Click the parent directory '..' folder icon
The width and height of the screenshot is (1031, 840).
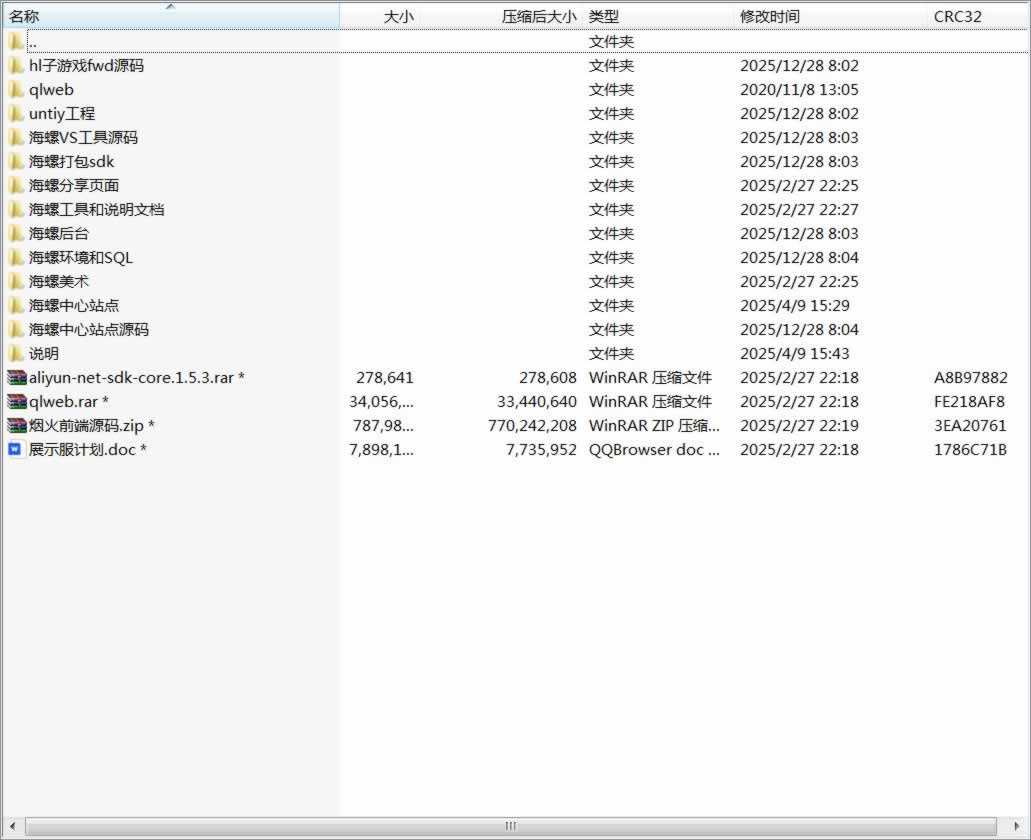pos(16,42)
